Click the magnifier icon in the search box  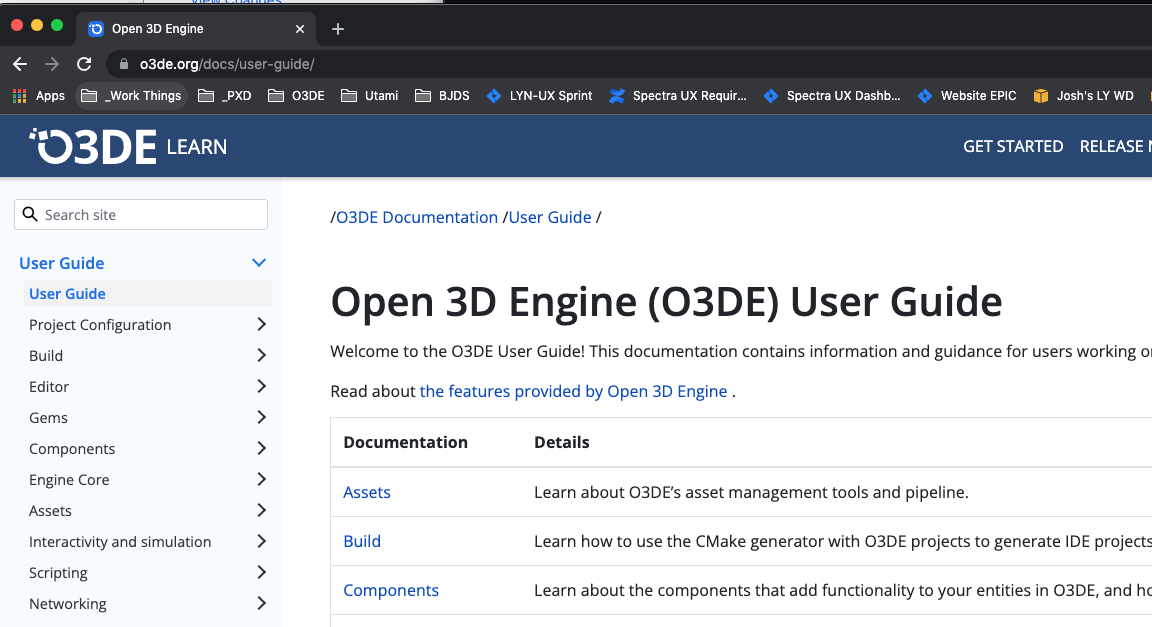tap(30, 215)
